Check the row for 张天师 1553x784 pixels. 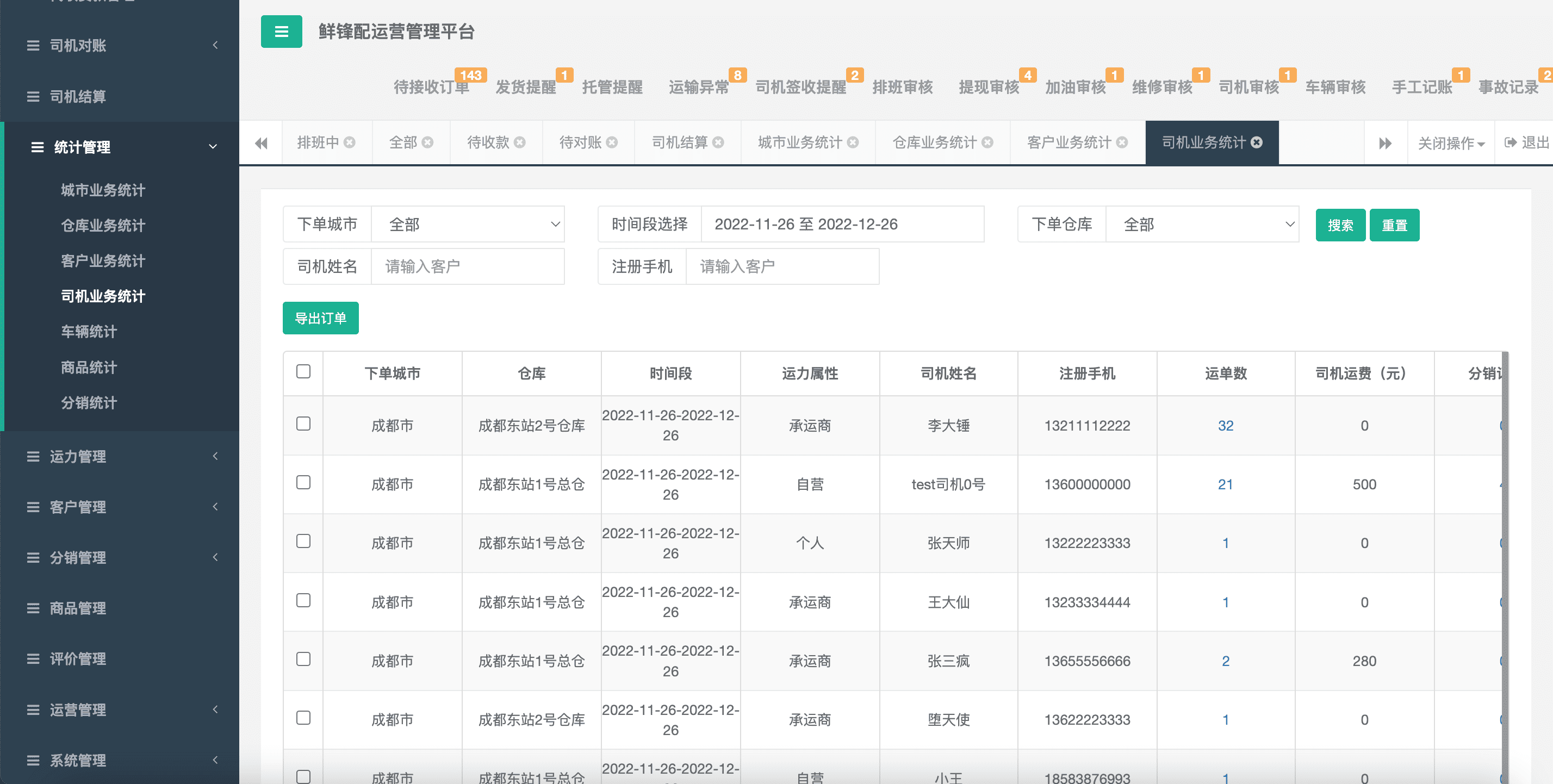tap(303, 541)
